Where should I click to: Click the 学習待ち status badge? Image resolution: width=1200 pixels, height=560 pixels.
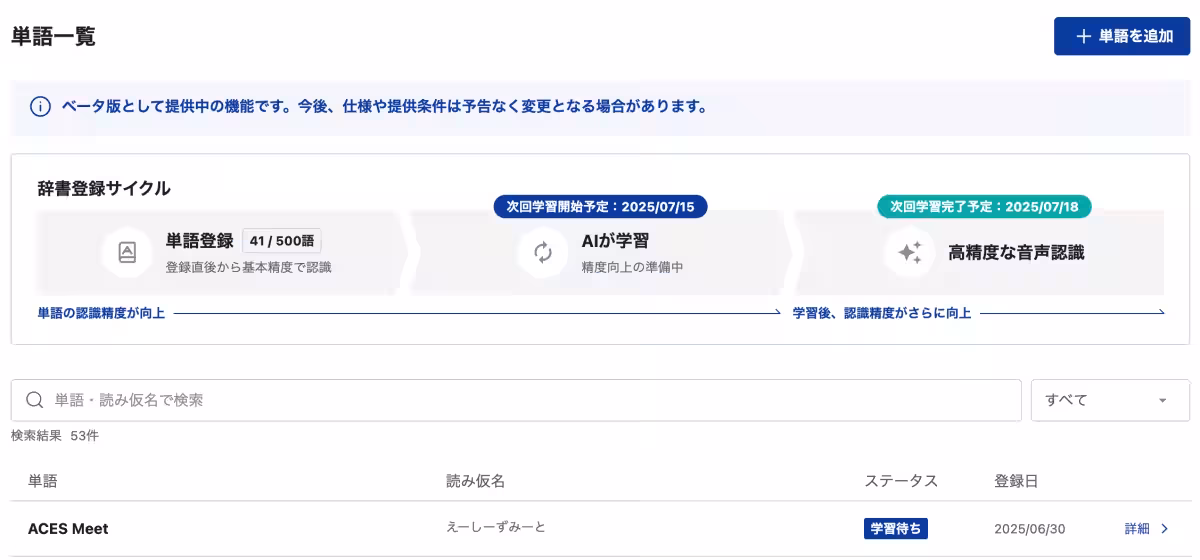click(x=895, y=528)
